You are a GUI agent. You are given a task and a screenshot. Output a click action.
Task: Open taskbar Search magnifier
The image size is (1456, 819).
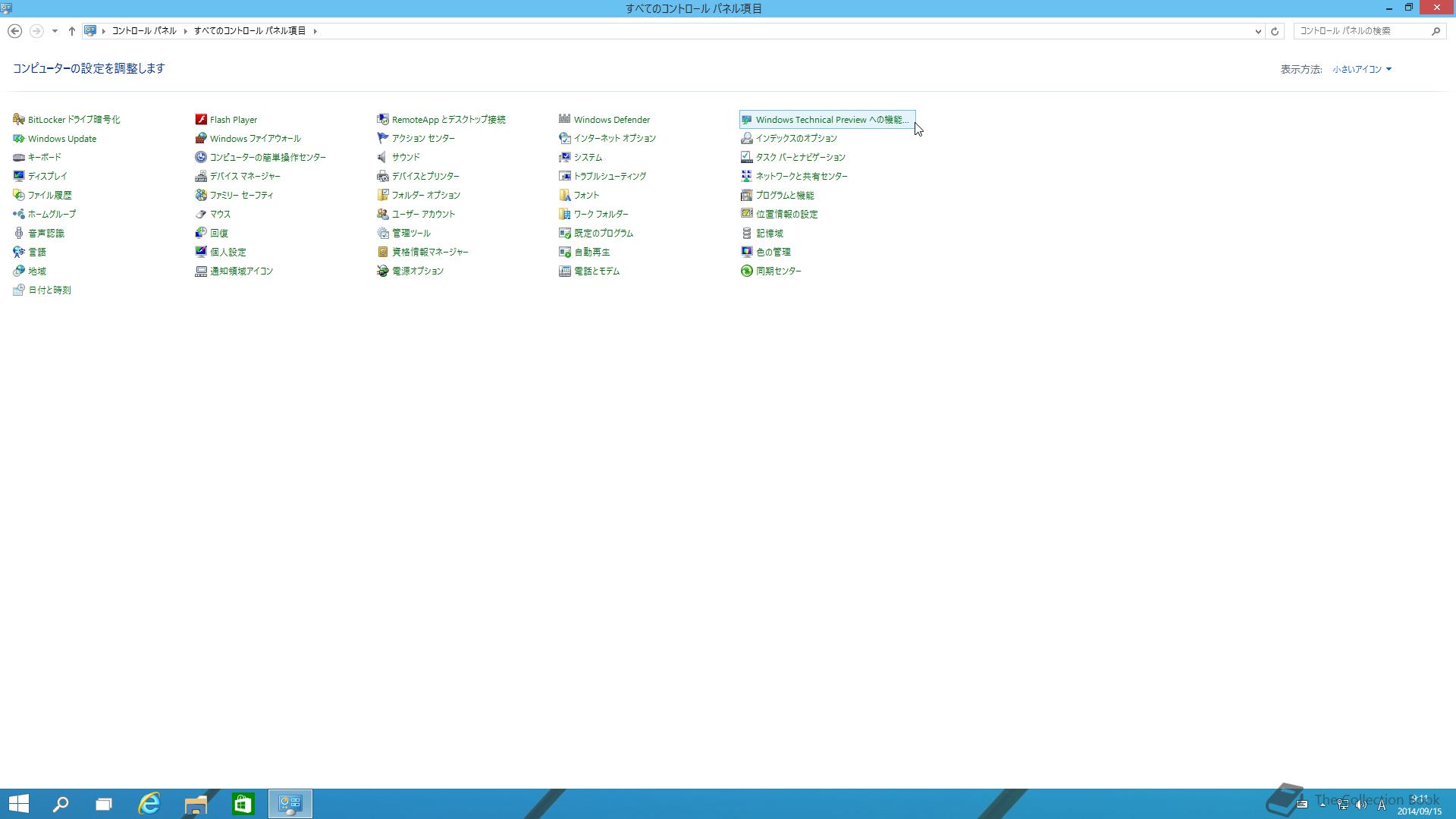pyautogui.click(x=61, y=804)
